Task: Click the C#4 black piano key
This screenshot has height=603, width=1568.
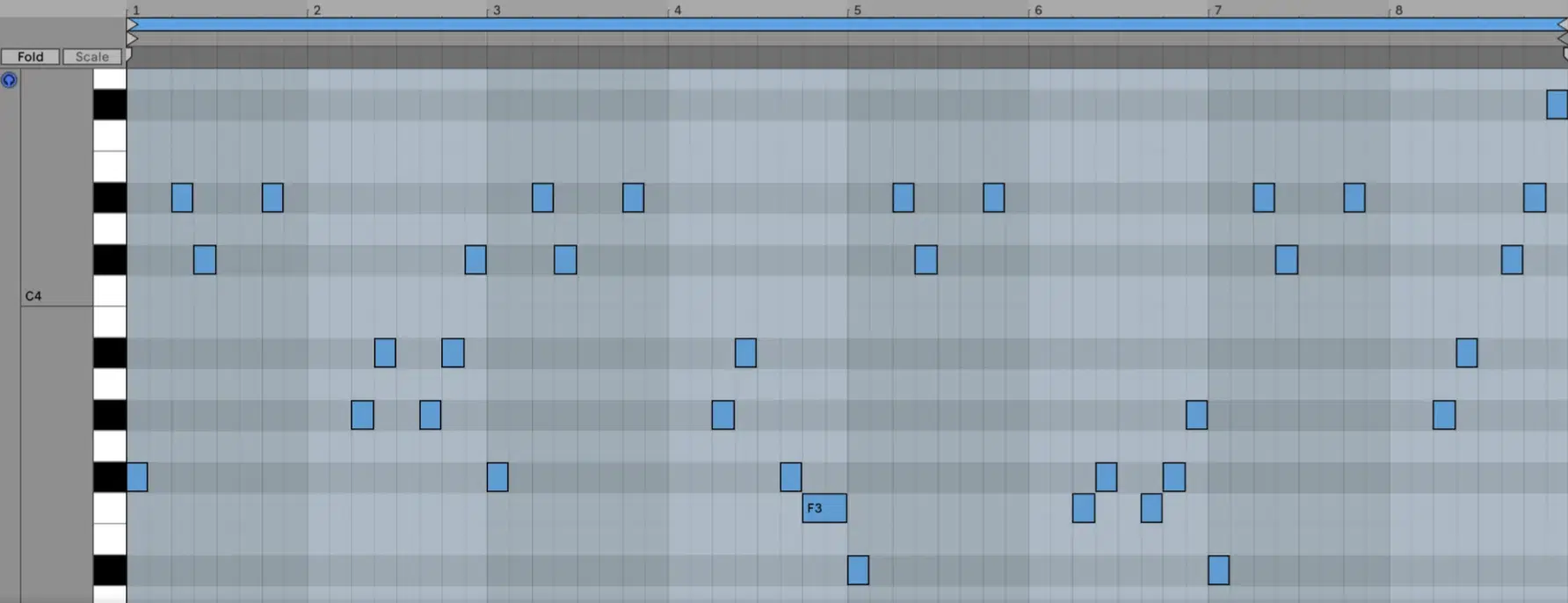Action: click(x=110, y=260)
